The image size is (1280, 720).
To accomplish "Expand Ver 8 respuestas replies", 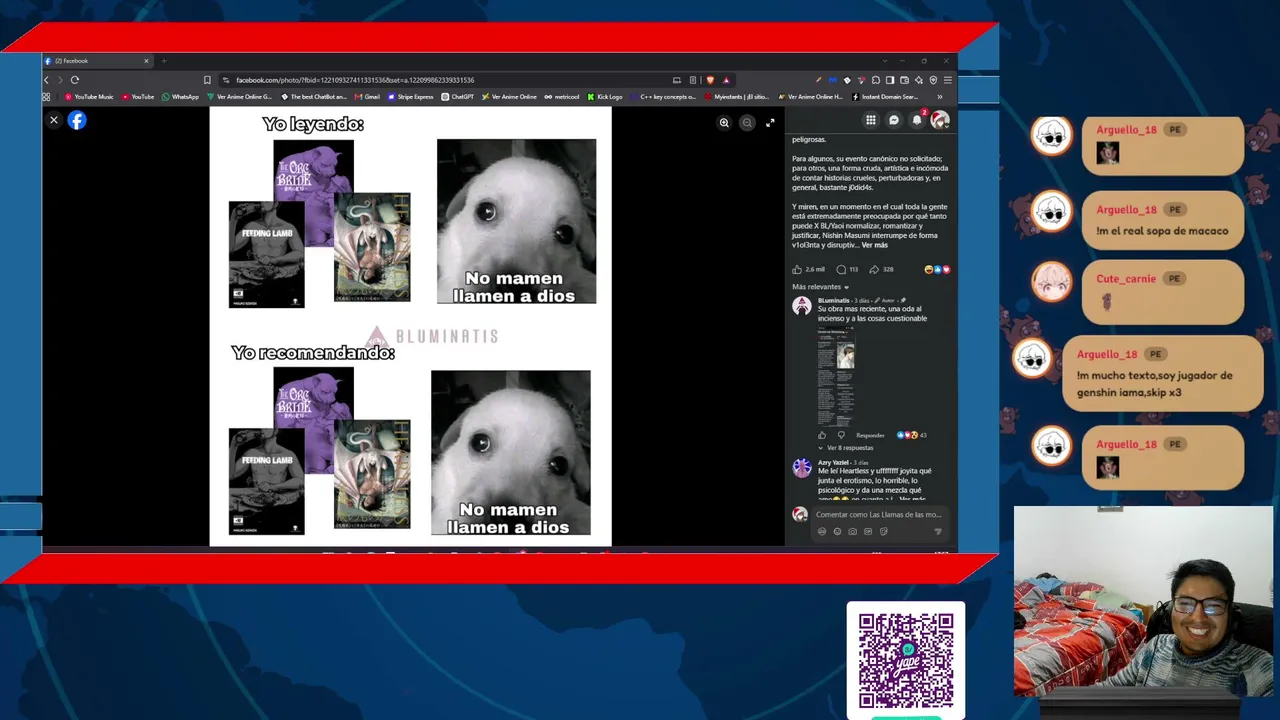I will [x=847, y=448].
